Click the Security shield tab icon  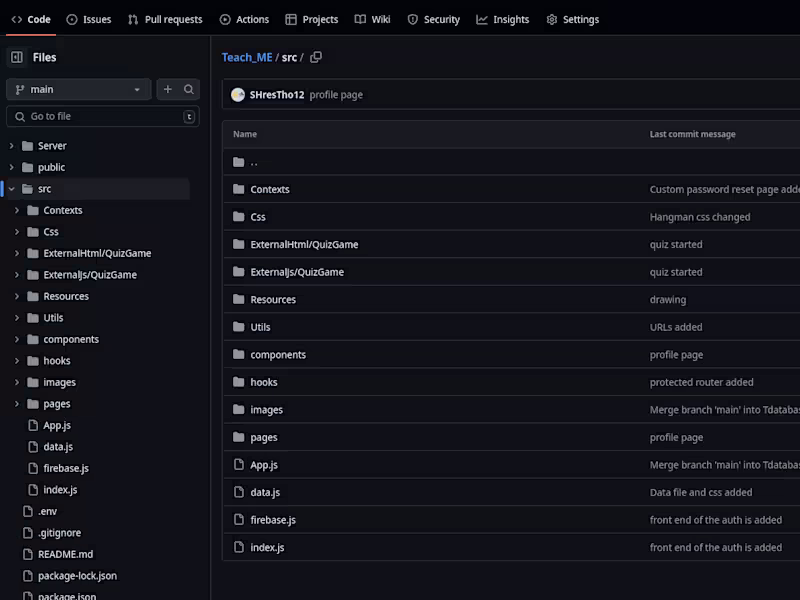(413, 19)
